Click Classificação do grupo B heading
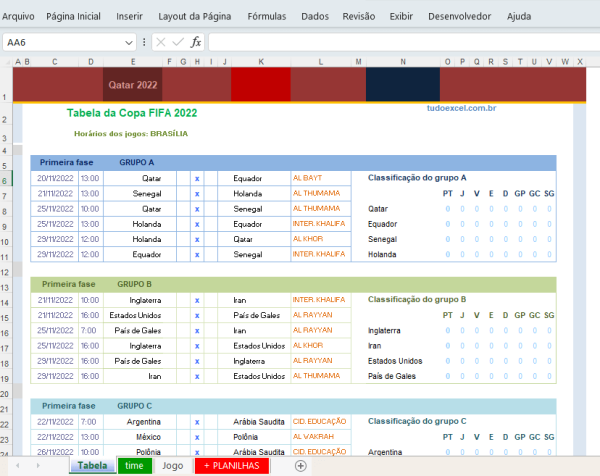Screen dimensions: 600x476 coord(417,299)
